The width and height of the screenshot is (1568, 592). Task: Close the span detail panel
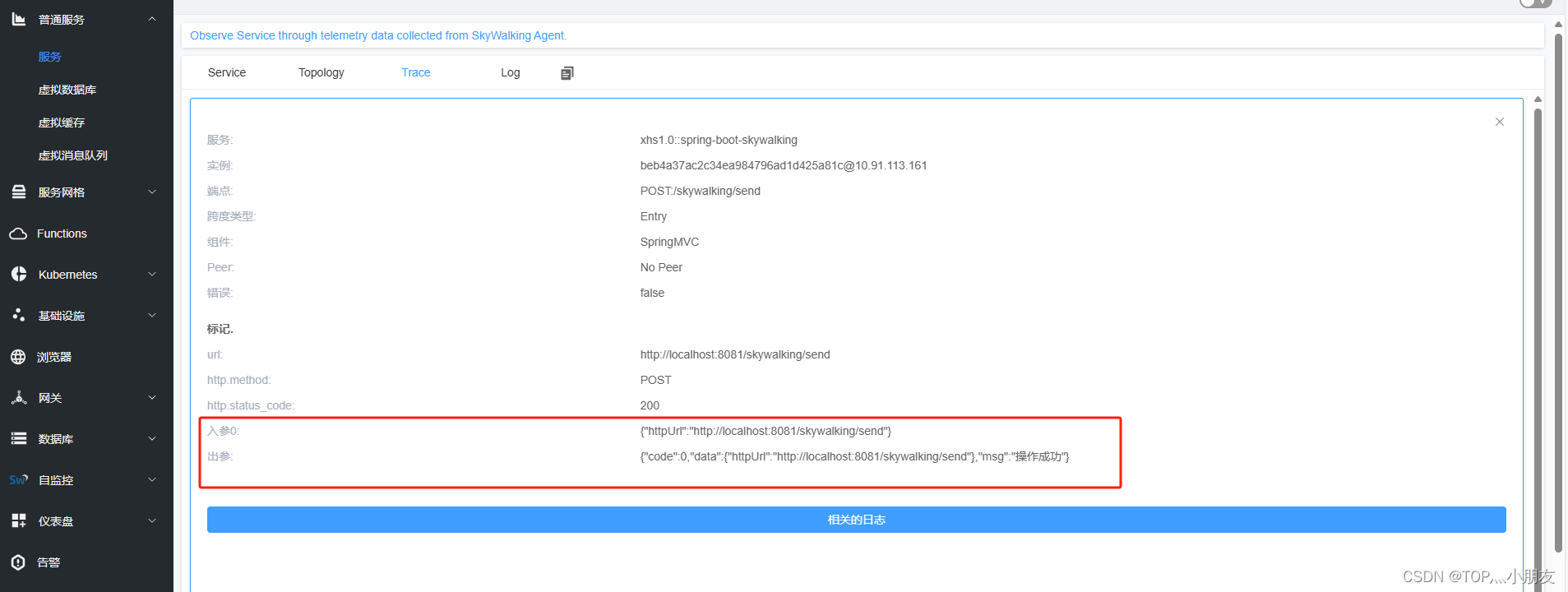(1499, 122)
